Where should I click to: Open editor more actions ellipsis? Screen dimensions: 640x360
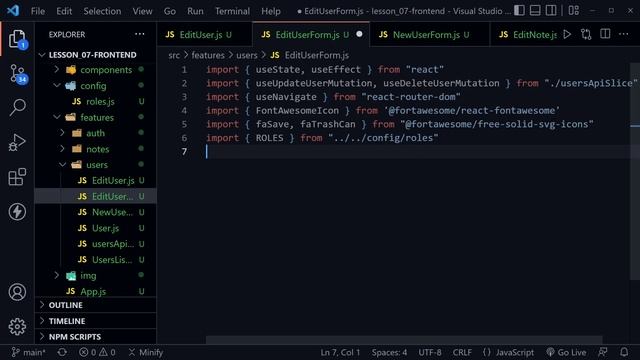(624, 34)
